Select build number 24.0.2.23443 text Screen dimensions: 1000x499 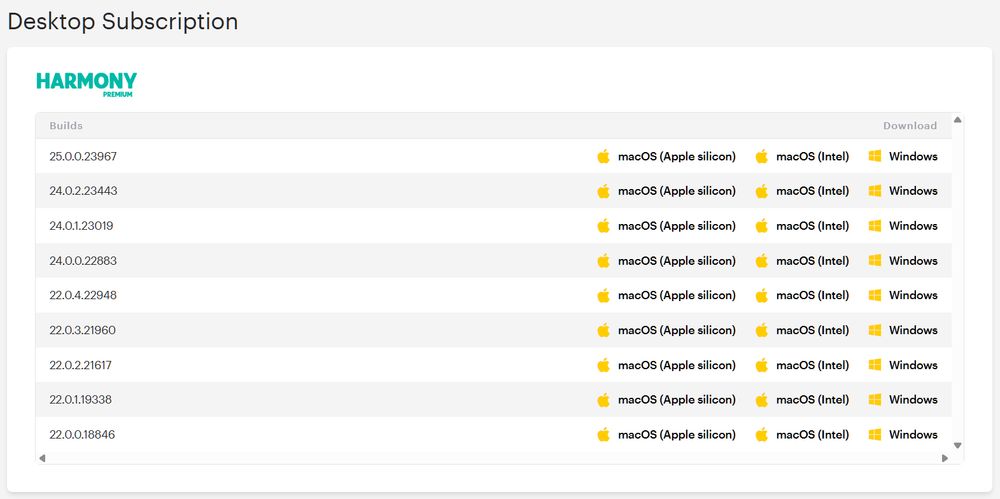tap(83, 191)
